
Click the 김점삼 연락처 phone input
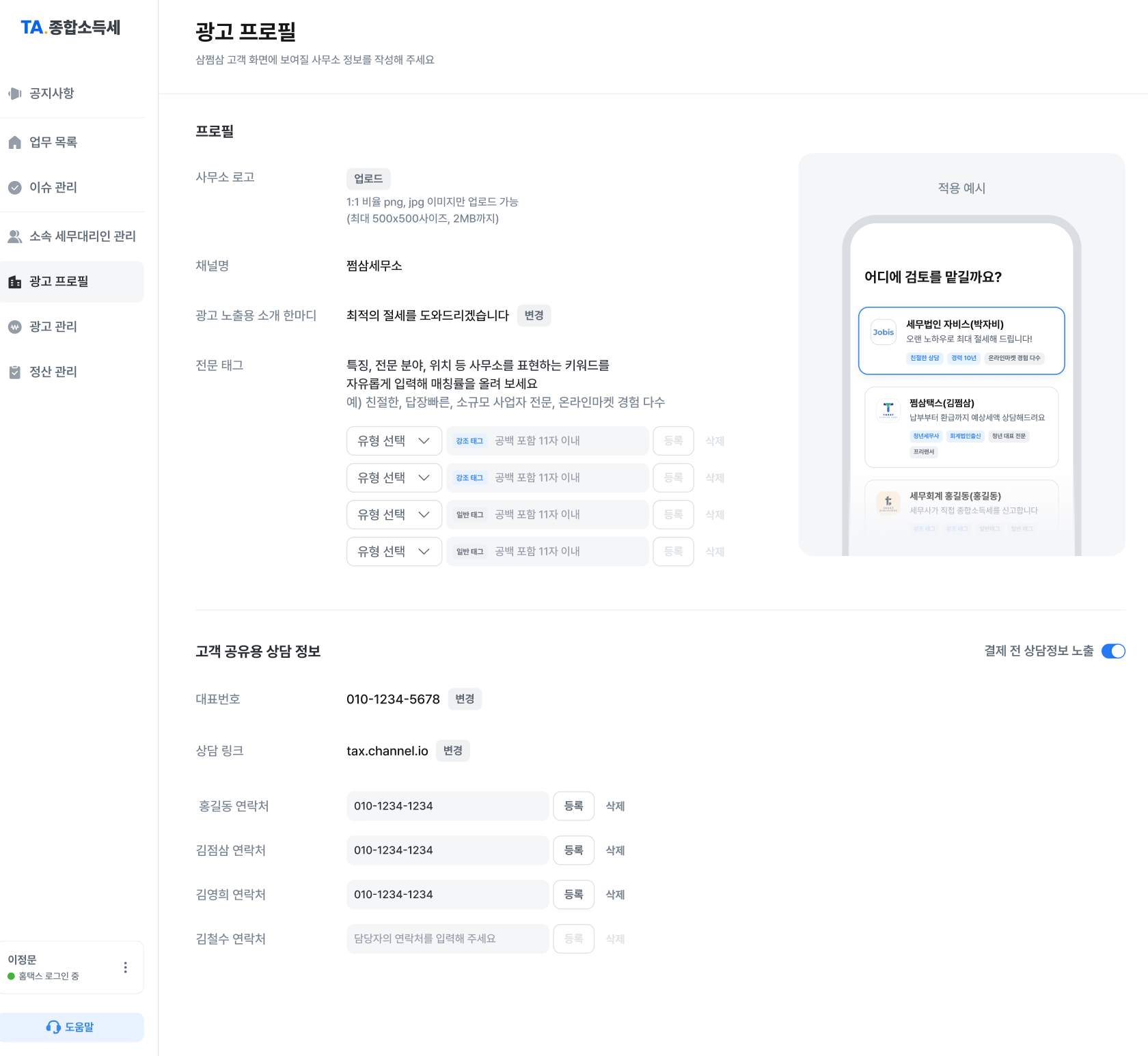click(x=448, y=850)
